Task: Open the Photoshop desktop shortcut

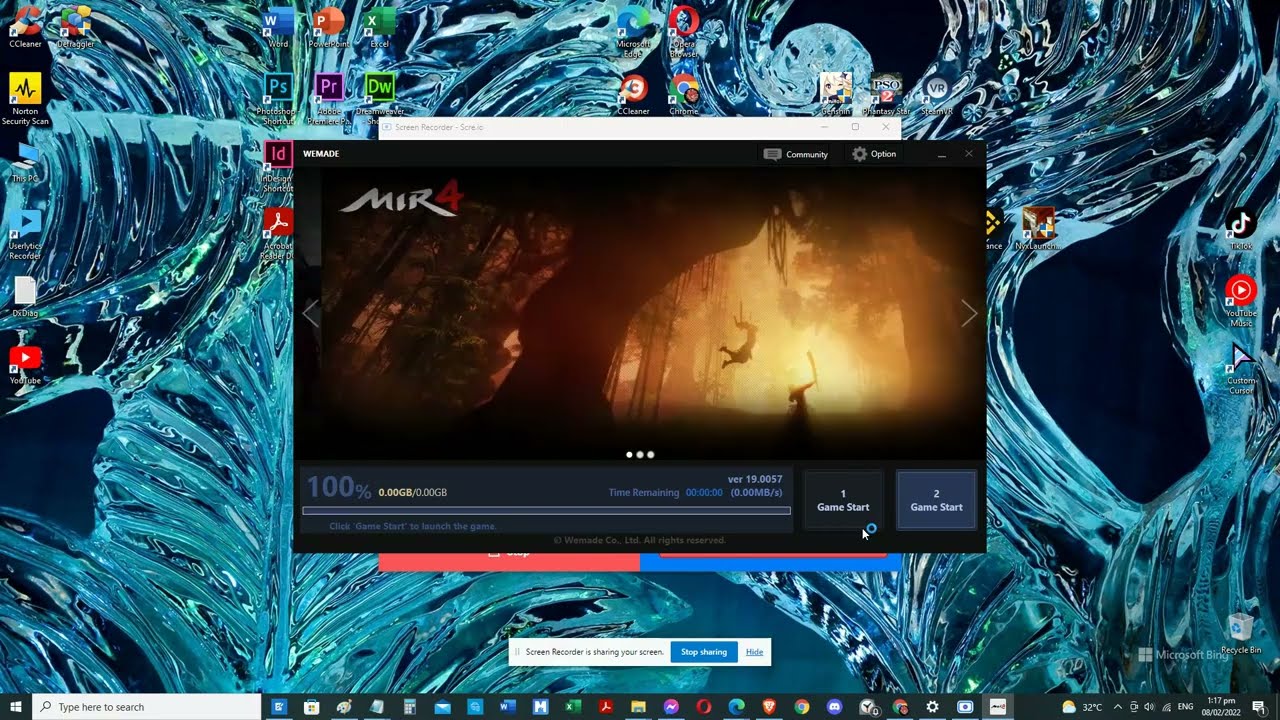Action: point(277,98)
